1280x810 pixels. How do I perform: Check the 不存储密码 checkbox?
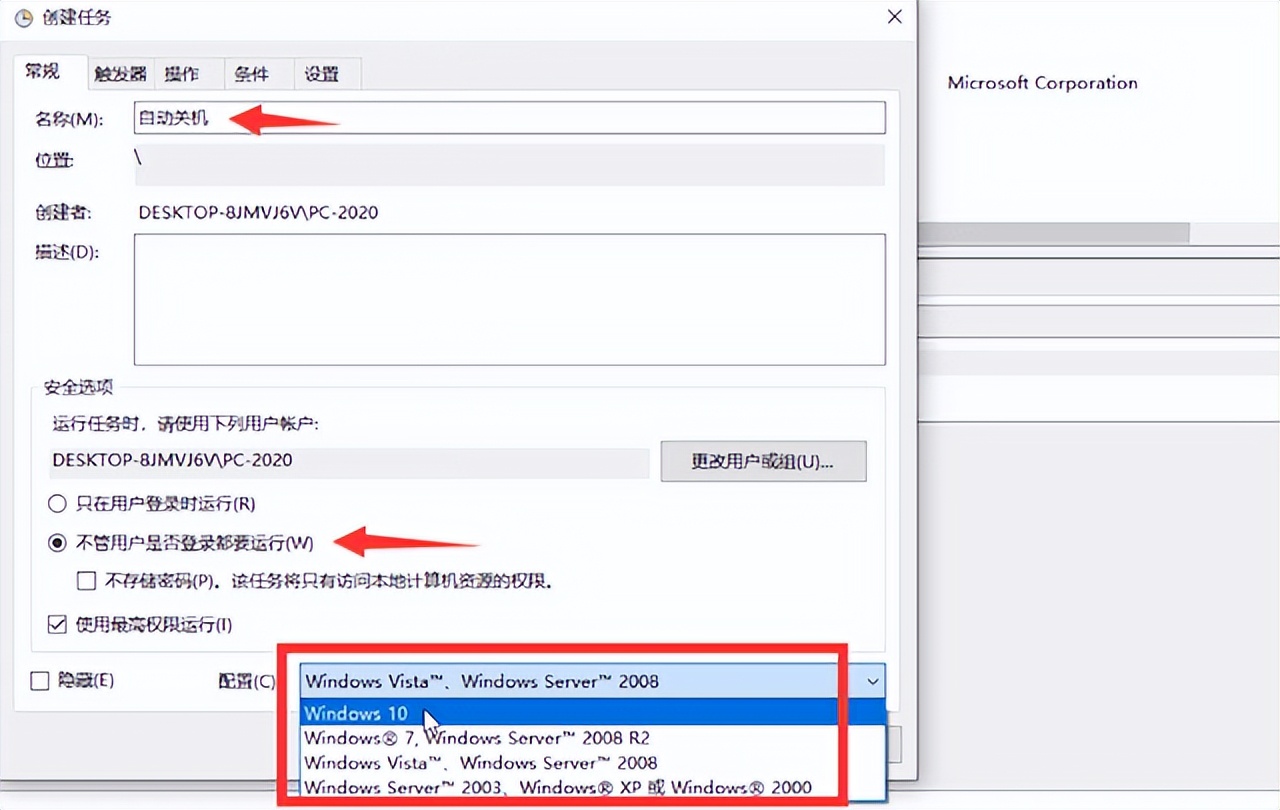86,580
